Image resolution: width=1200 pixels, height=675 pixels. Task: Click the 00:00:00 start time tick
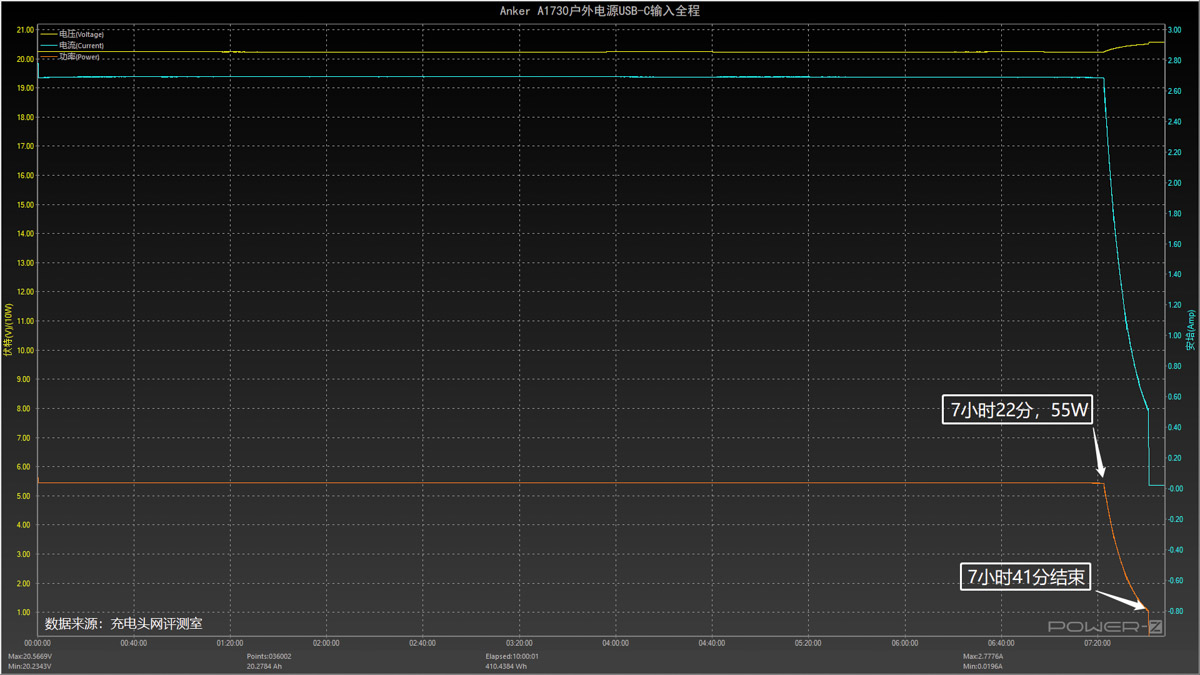pyautogui.click(x=37, y=643)
